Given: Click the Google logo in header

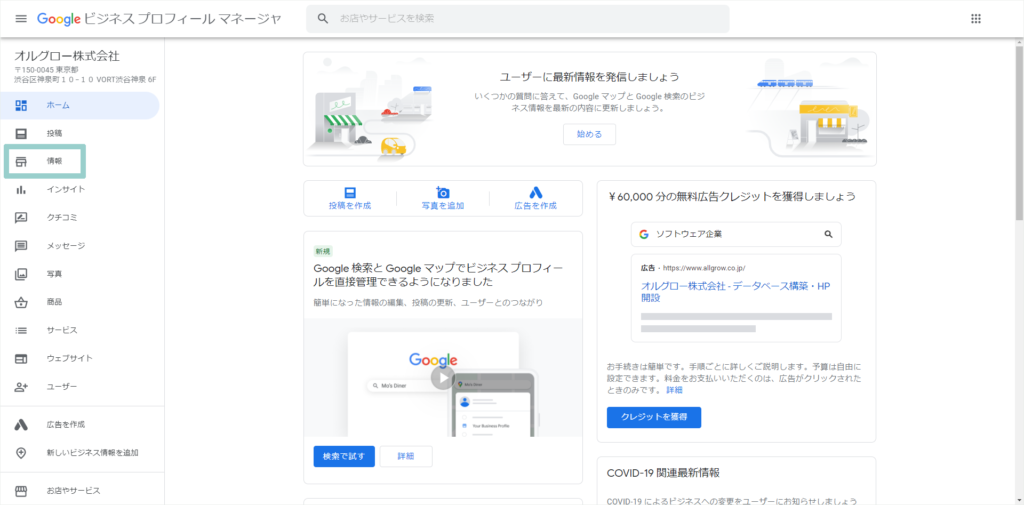Looking at the screenshot, I should (x=59, y=19).
